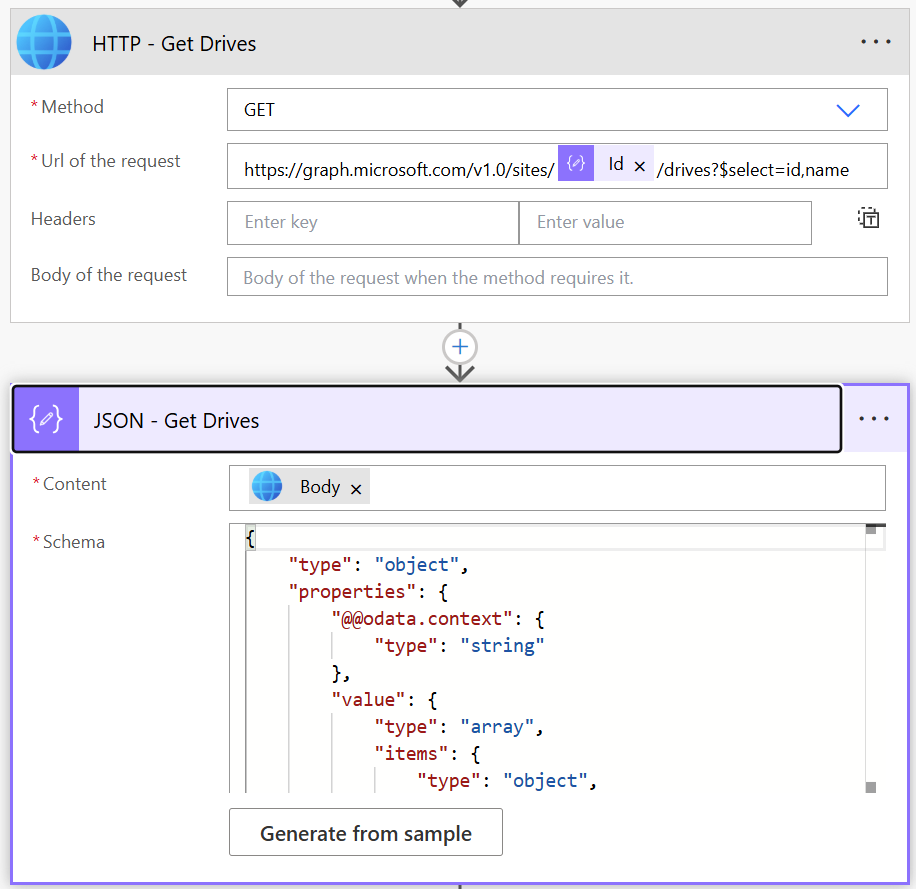
Task: Open the JSON - Get Drives ellipsis menu
Action: [x=873, y=419]
